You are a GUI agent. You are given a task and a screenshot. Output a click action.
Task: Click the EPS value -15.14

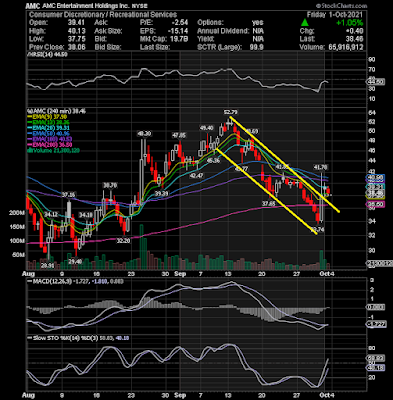pos(177,31)
